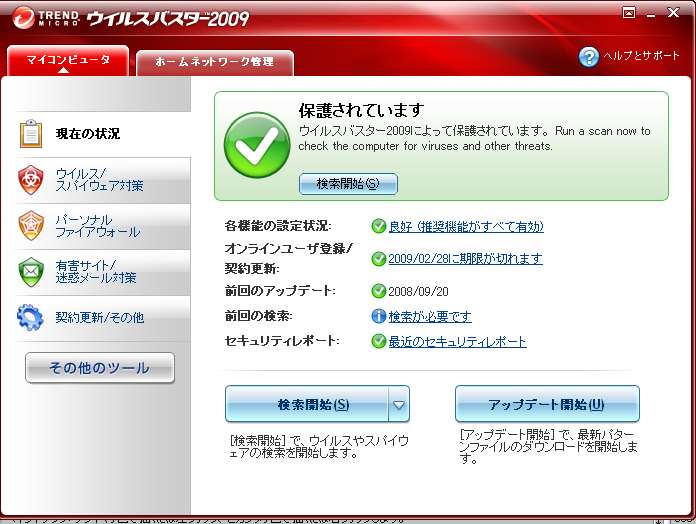Close the ウイルスバスター2009 window
The height and width of the screenshot is (524, 696).
point(673,12)
